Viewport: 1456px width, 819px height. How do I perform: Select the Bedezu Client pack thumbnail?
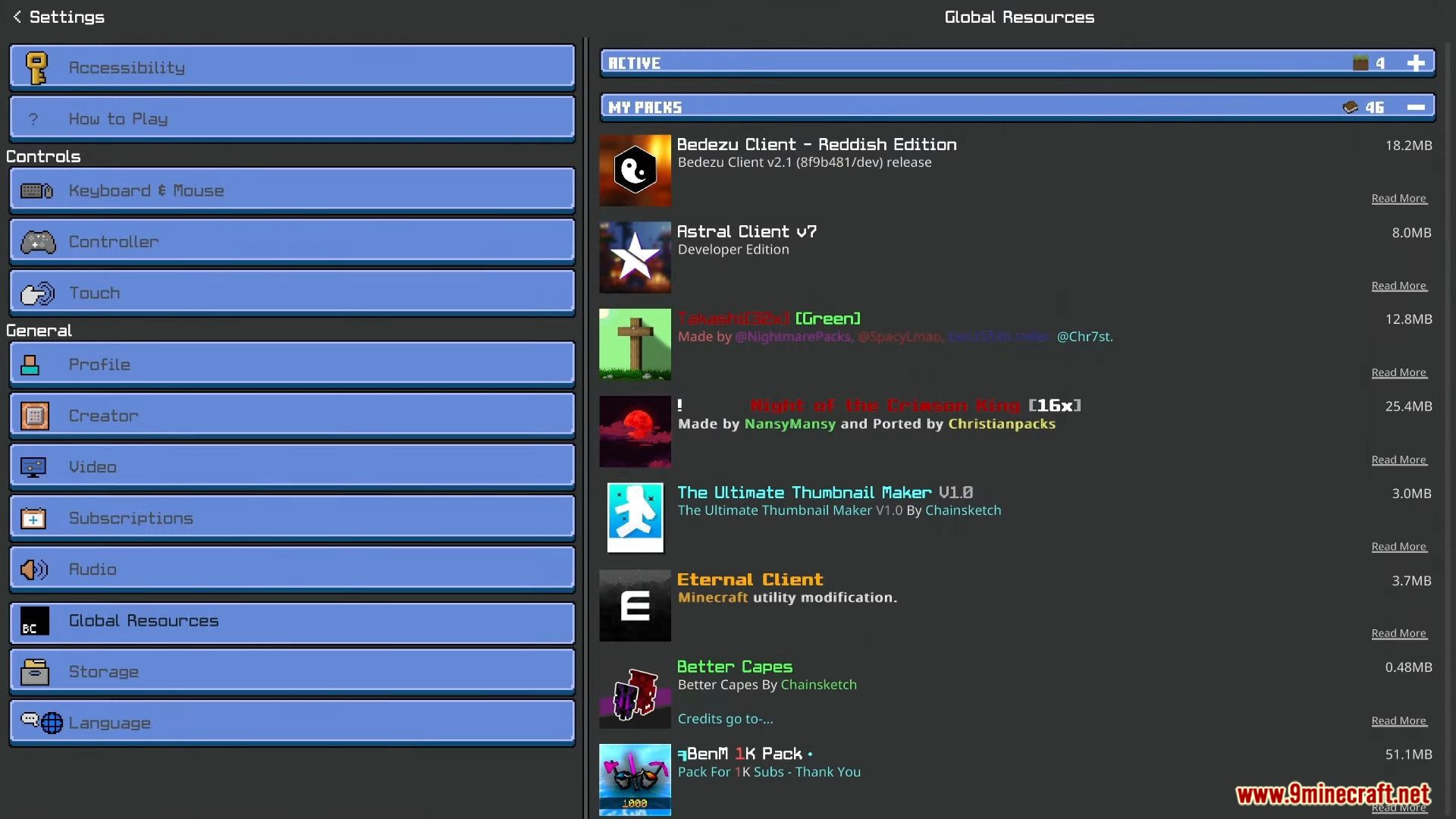coord(635,171)
